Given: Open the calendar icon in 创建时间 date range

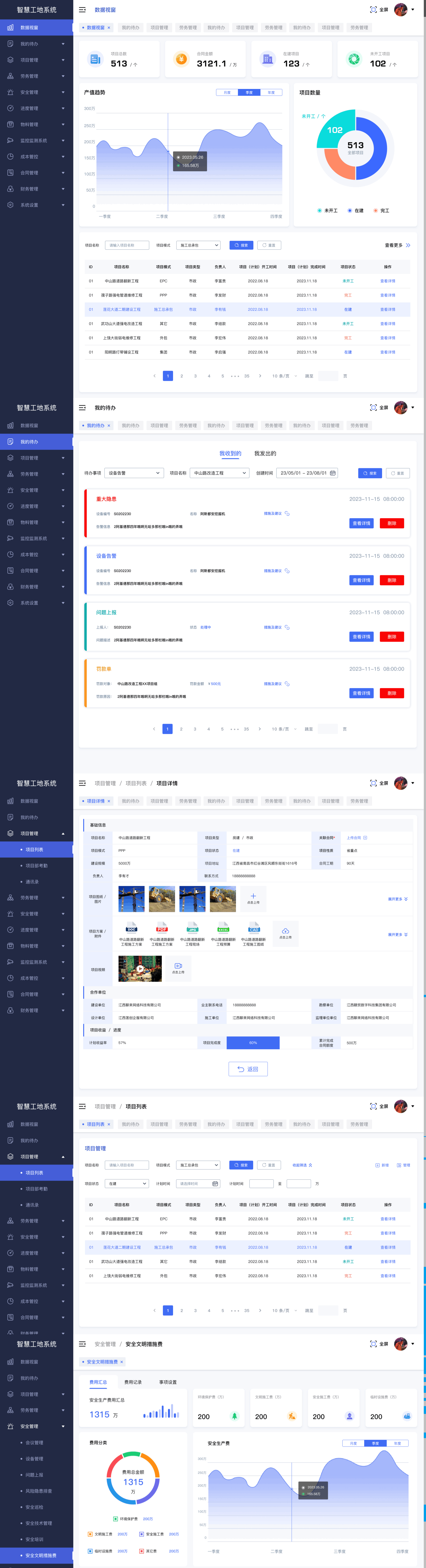Looking at the screenshot, I should (332, 473).
